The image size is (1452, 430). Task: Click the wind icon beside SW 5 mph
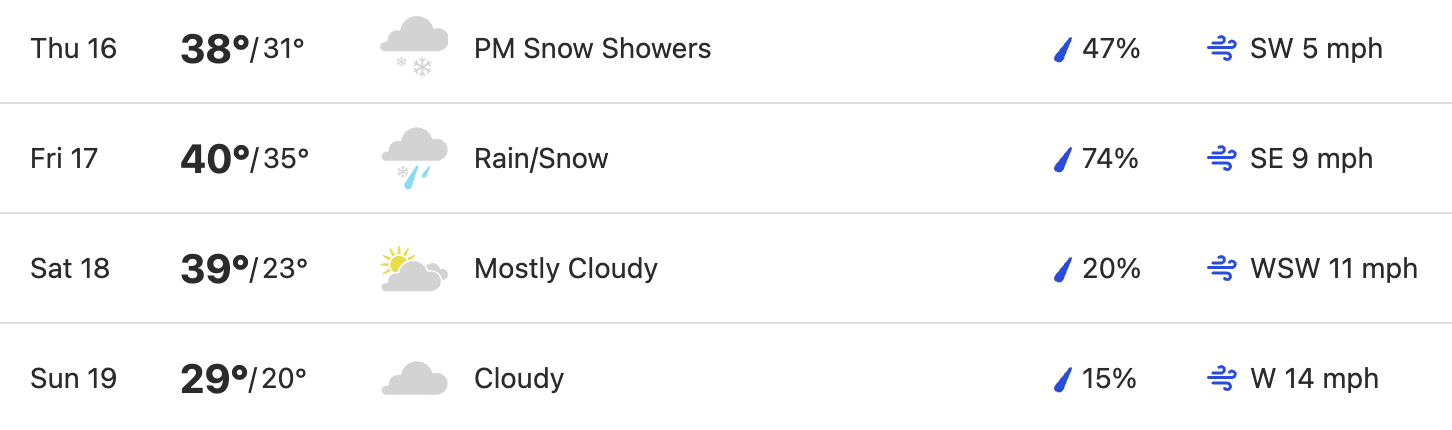coord(1222,49)
